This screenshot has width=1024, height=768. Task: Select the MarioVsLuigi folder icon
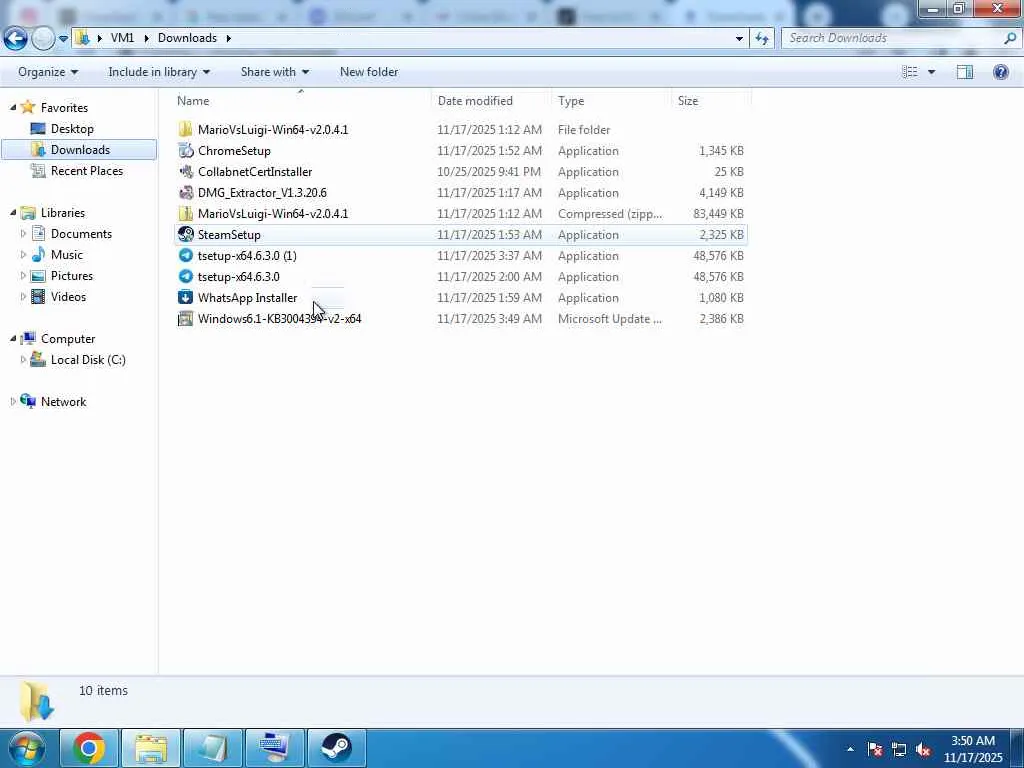pyautogui.click(x=185, y=129)
